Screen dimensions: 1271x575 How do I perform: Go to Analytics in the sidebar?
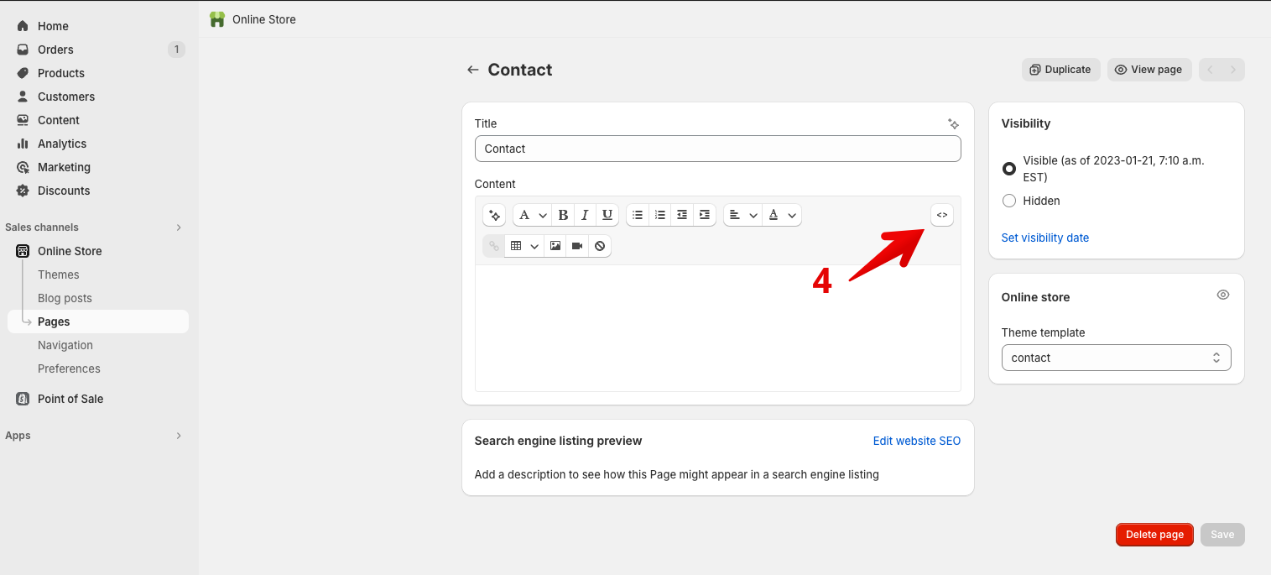pyautogui.click(x=62, y=144)
